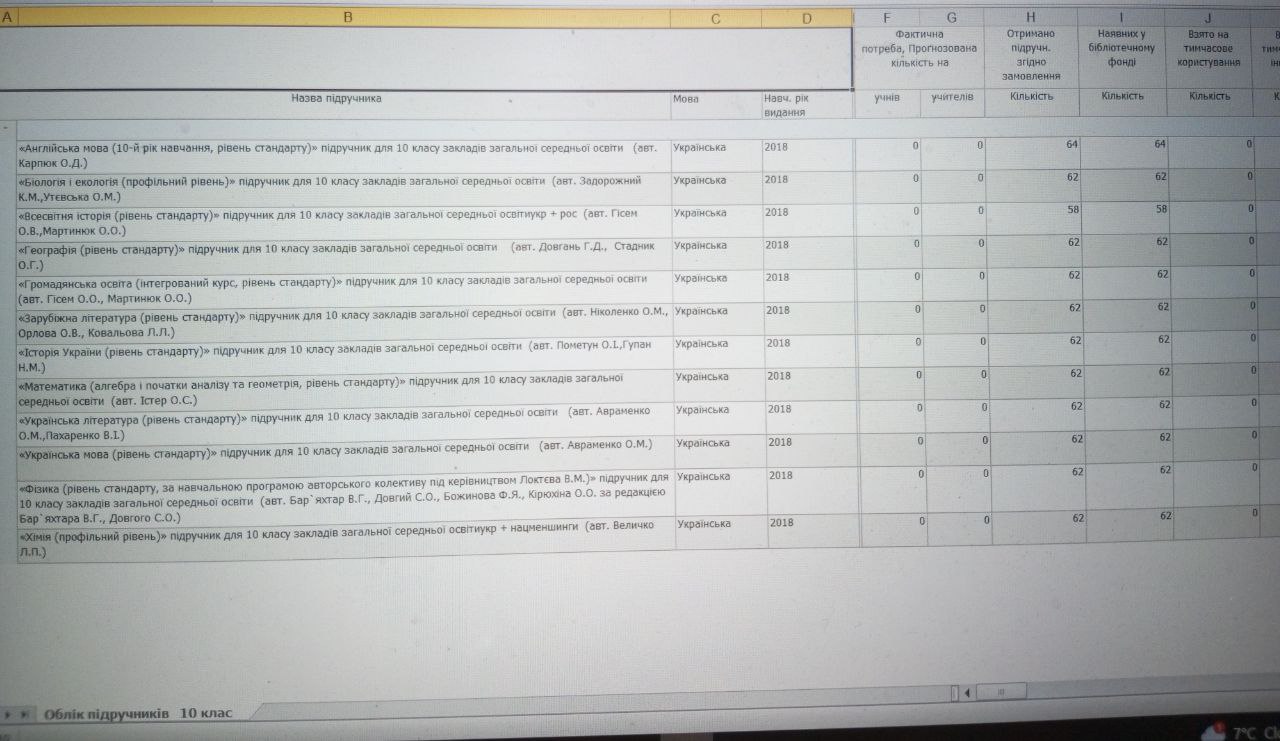This screenshot has width=1280, height=741.
Task: Click the horizontal scrollbar thumb
Action: [x=1001, y=692]
